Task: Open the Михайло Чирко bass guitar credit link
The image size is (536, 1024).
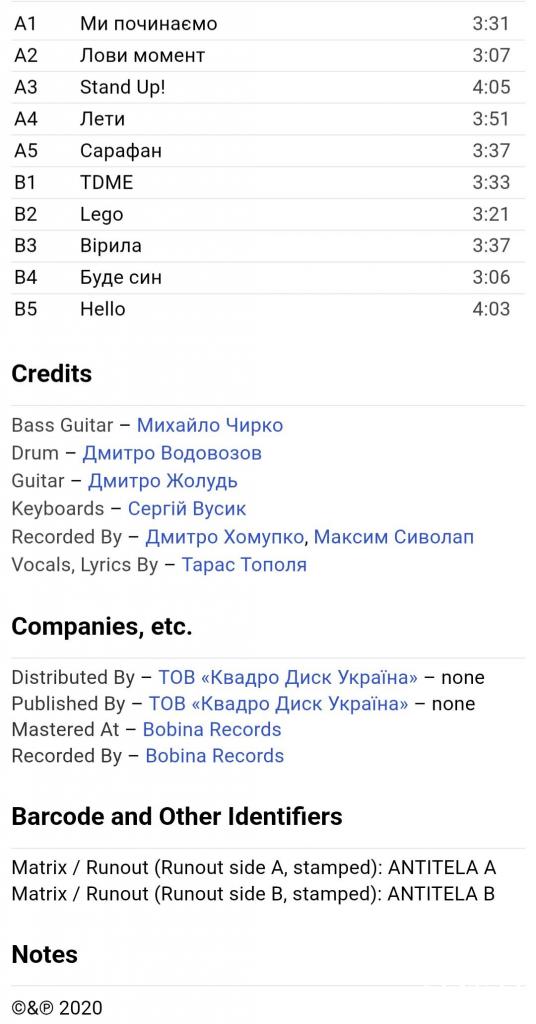Action: coord(210,425)
